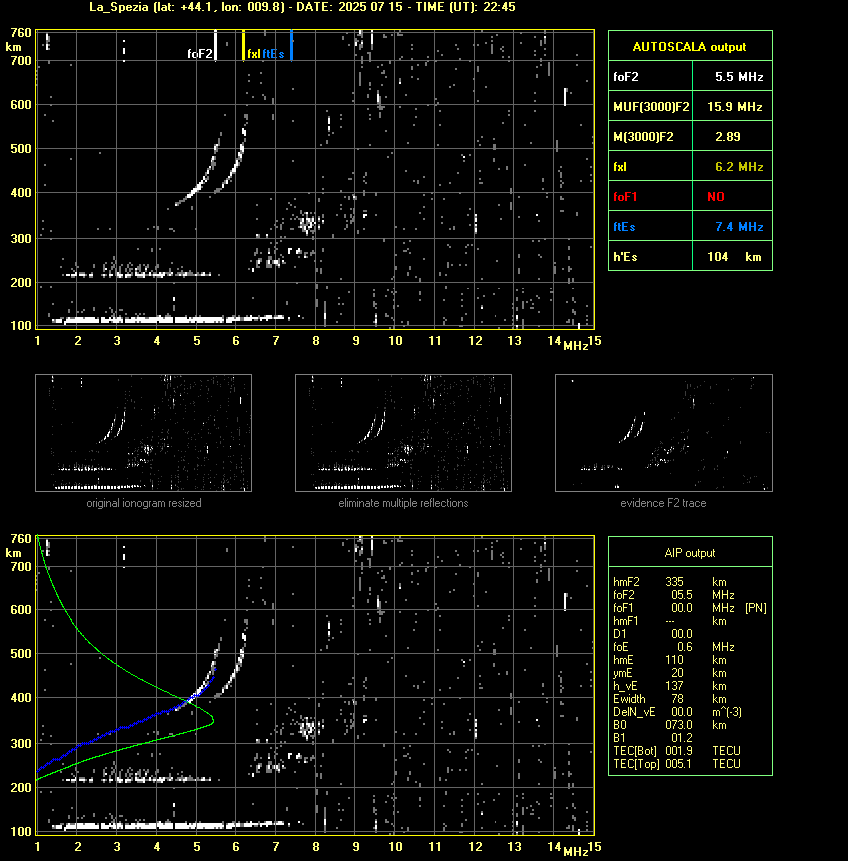This screenshot has width=848, height=861.
Task: Open the eliminate multiple reflections thumbnail
Action: pyautogui.click(x=403, y=433)
